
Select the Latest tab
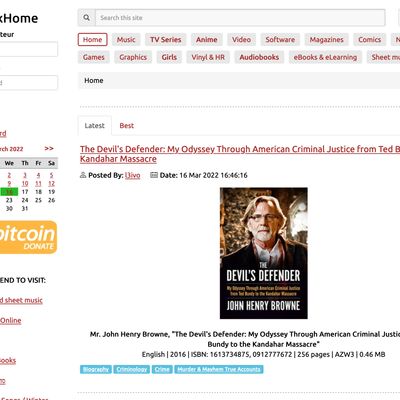pos(95,126)
